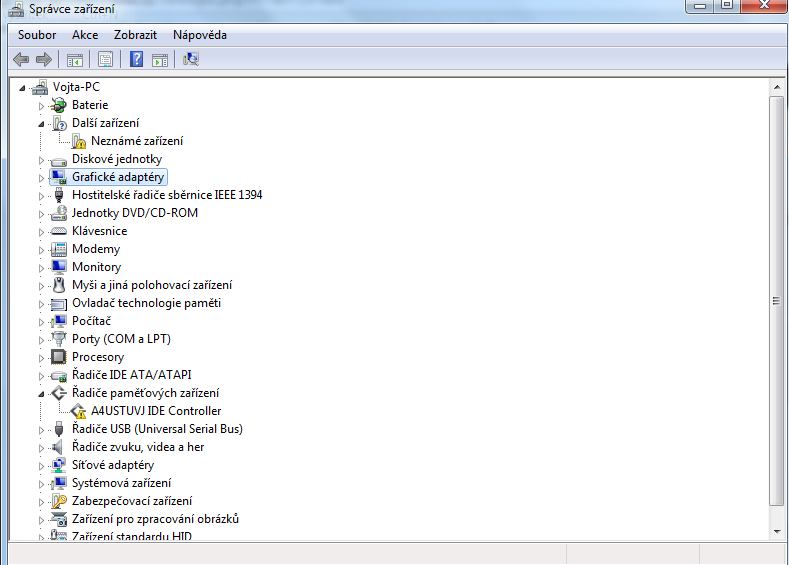Select the Monitory label
The image size is (789, 565).
97,267
